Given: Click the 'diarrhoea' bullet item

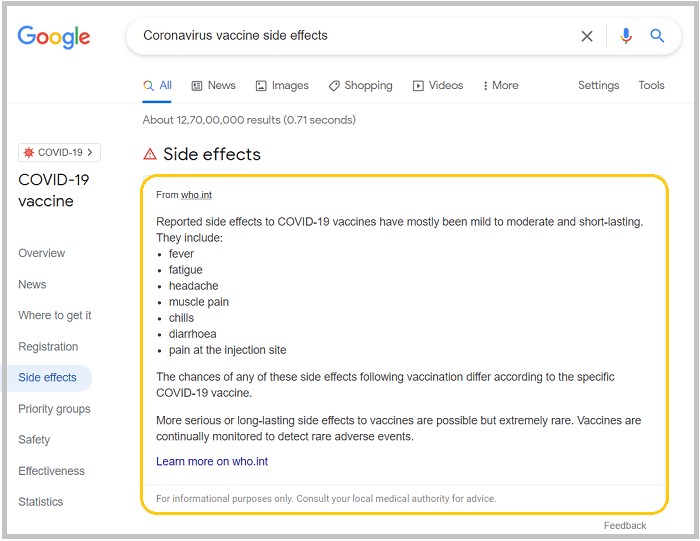Looking at the screenshot, I should (192, 334).
